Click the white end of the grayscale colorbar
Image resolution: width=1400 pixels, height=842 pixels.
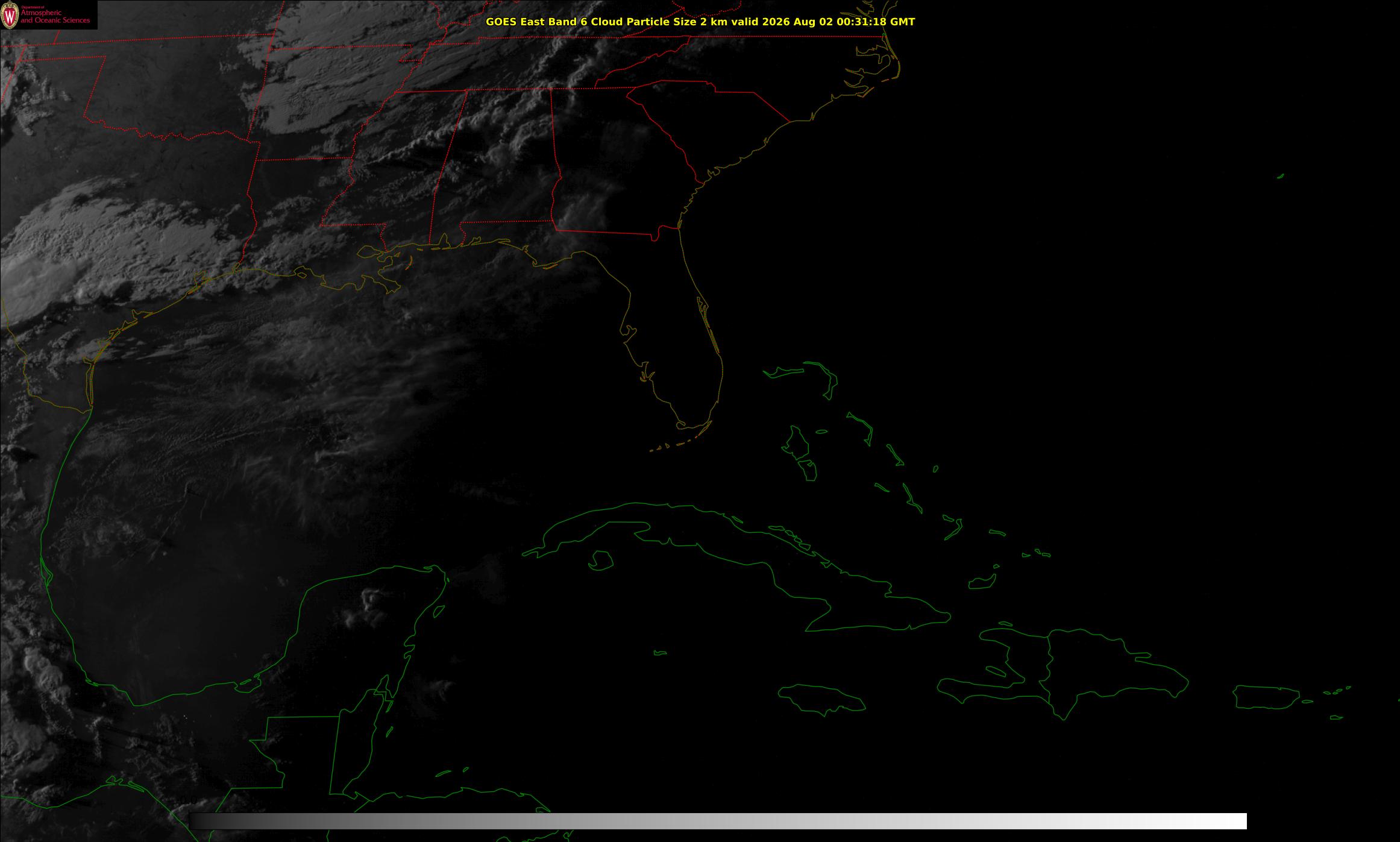click(1235, 821)
